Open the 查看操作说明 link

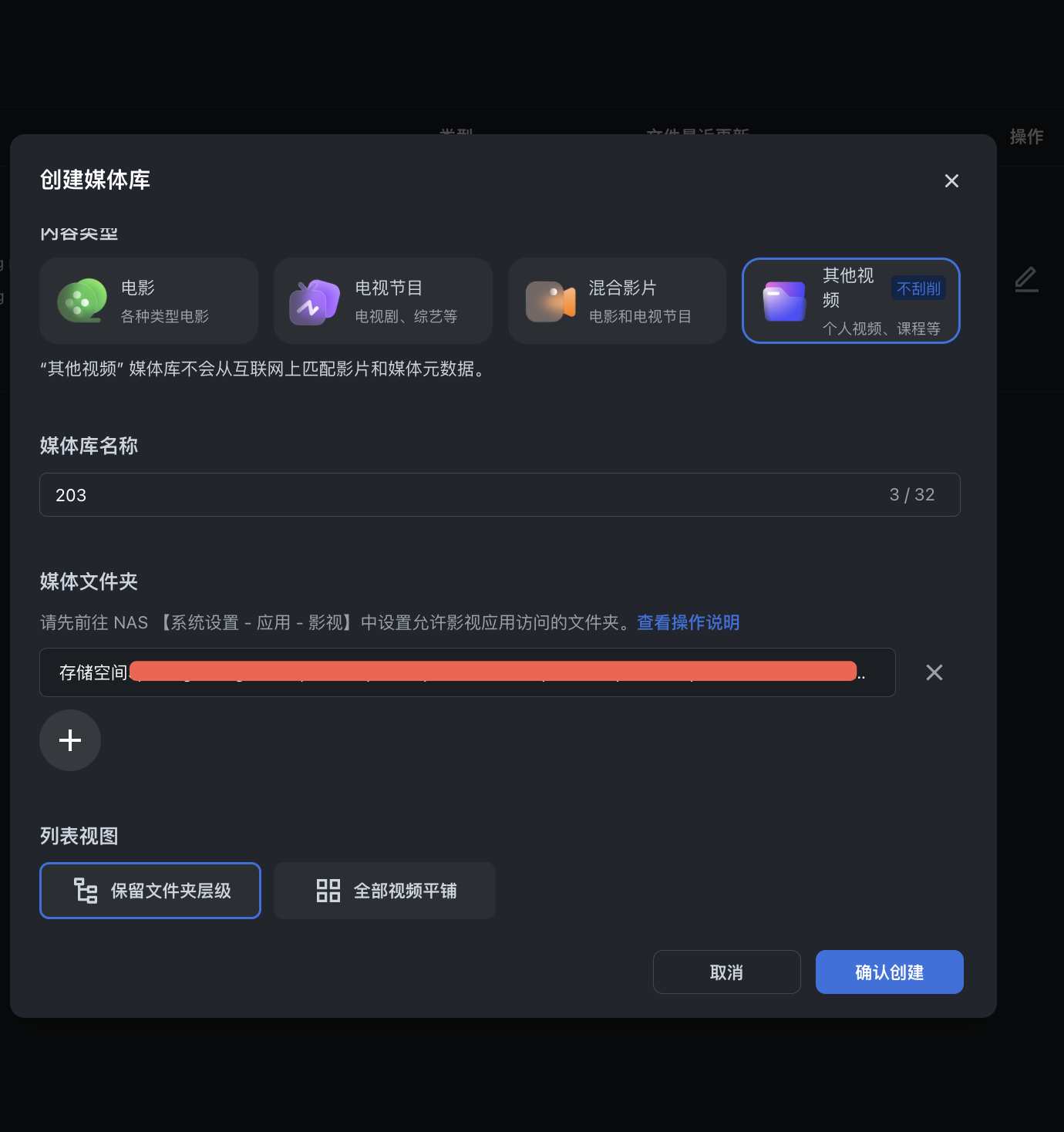tap(688, 622)
